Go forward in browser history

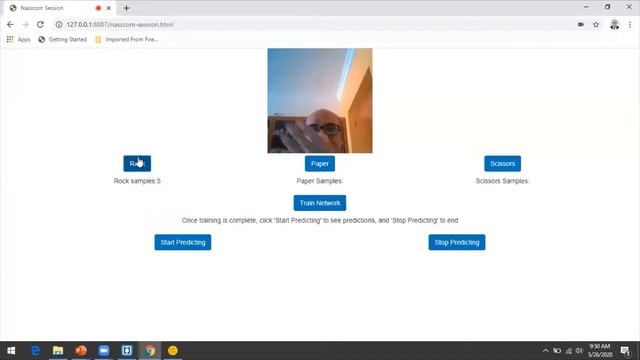coord(25,24)
